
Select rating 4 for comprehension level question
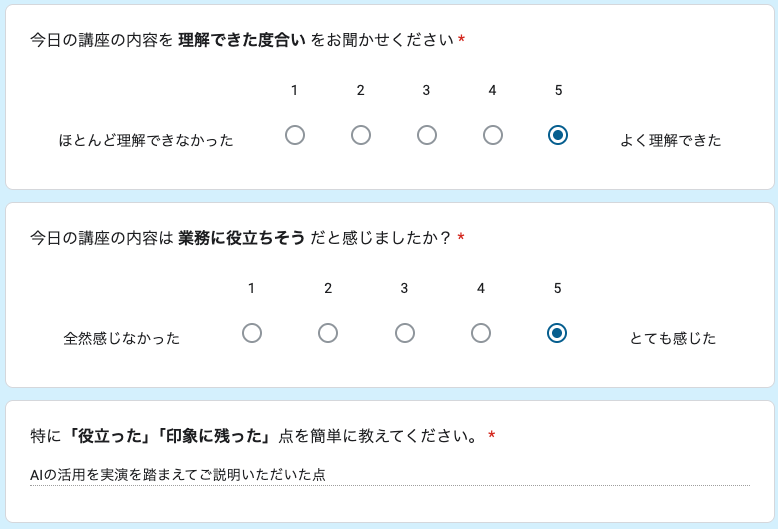[x=493, y=135]
